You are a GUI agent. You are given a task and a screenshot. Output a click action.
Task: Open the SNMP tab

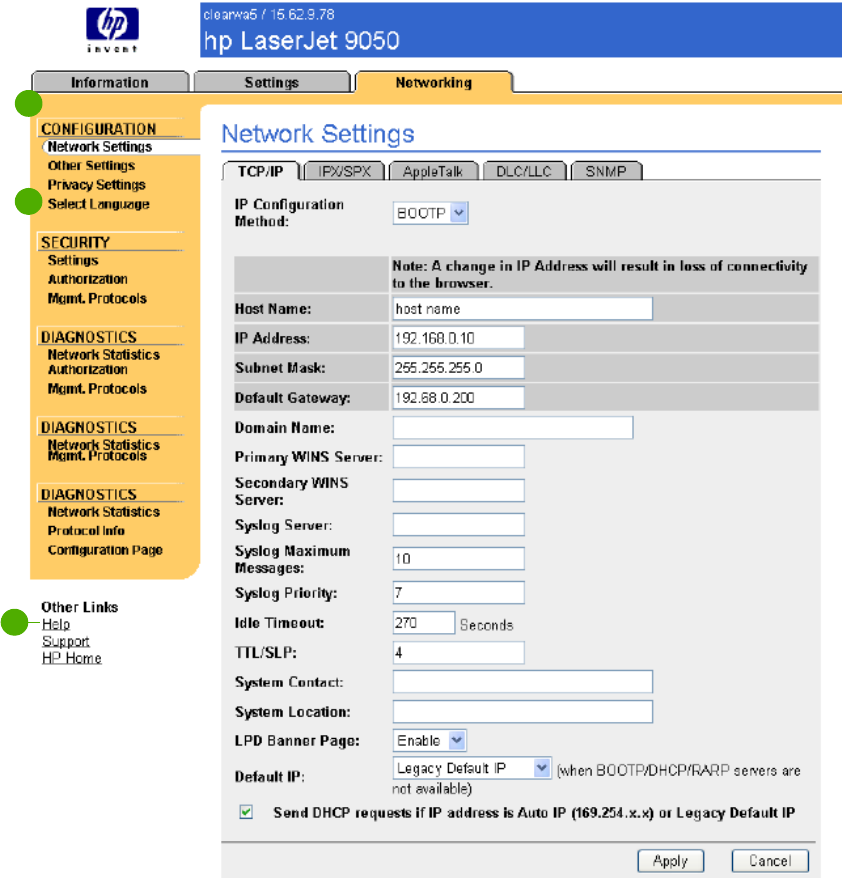coord(606,171)
